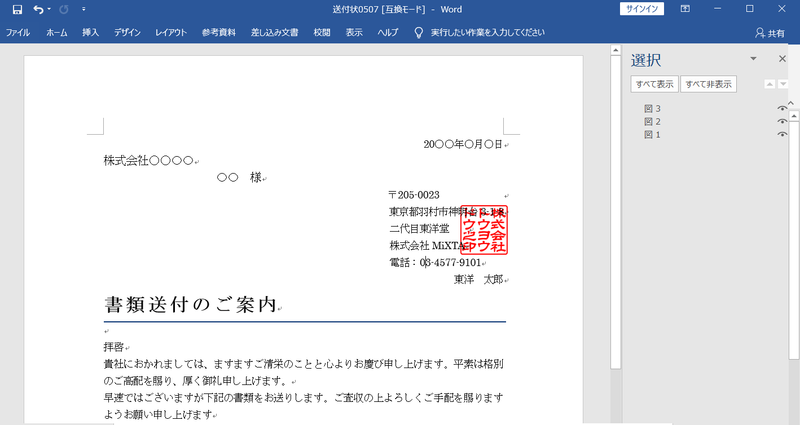
Task: Click the phone number line 電話：03-4577-9101
Action: 435,263
